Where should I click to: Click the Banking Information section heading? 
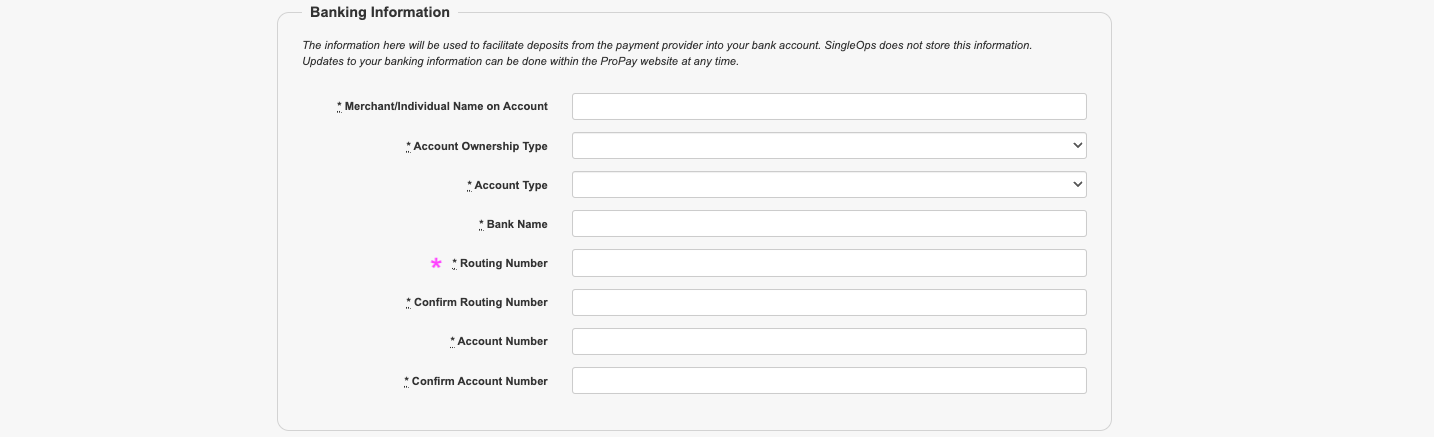pyautogui.click(x=380, y=12)
